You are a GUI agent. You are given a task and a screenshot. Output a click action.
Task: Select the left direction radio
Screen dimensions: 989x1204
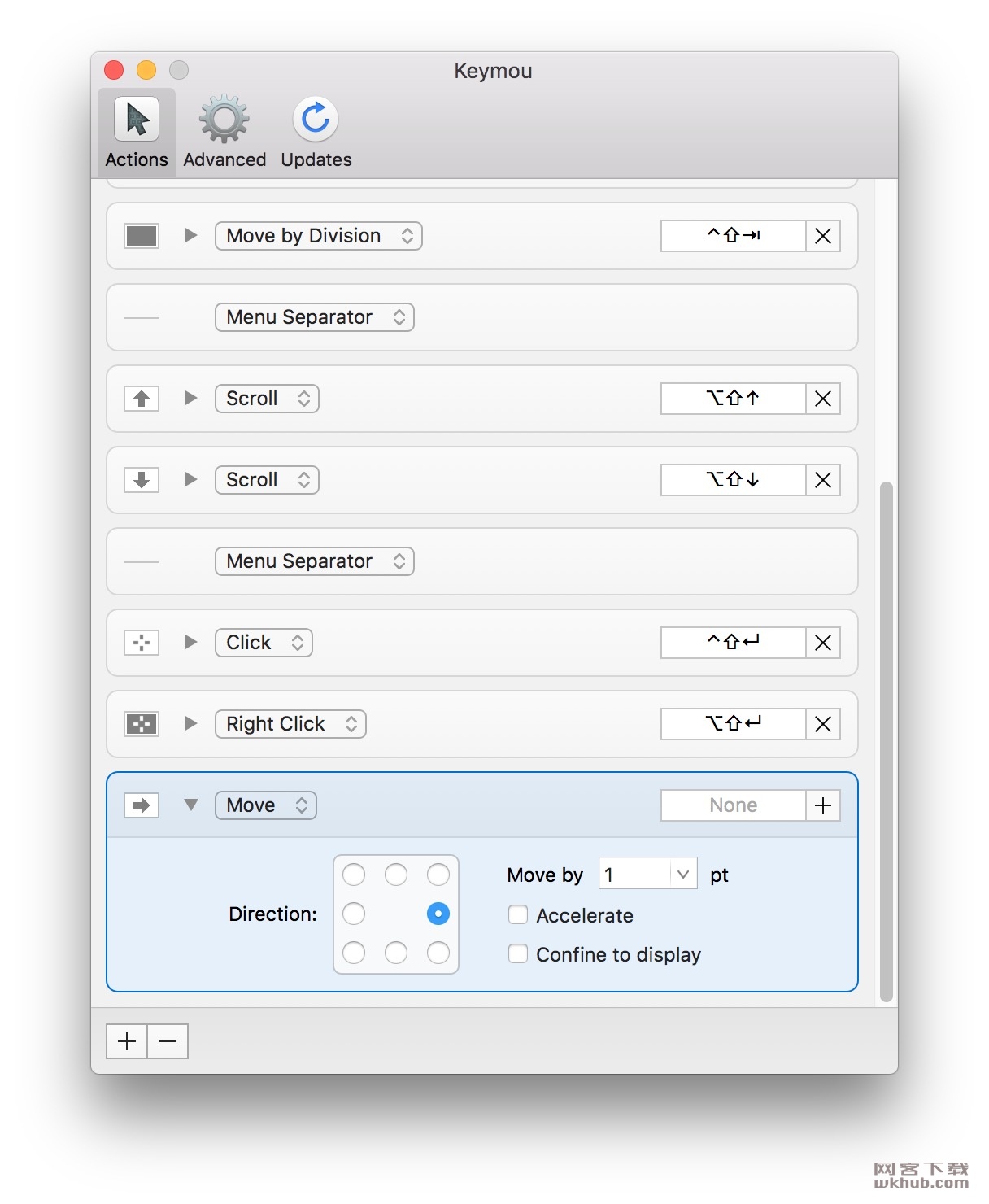[x=354, y=914]
